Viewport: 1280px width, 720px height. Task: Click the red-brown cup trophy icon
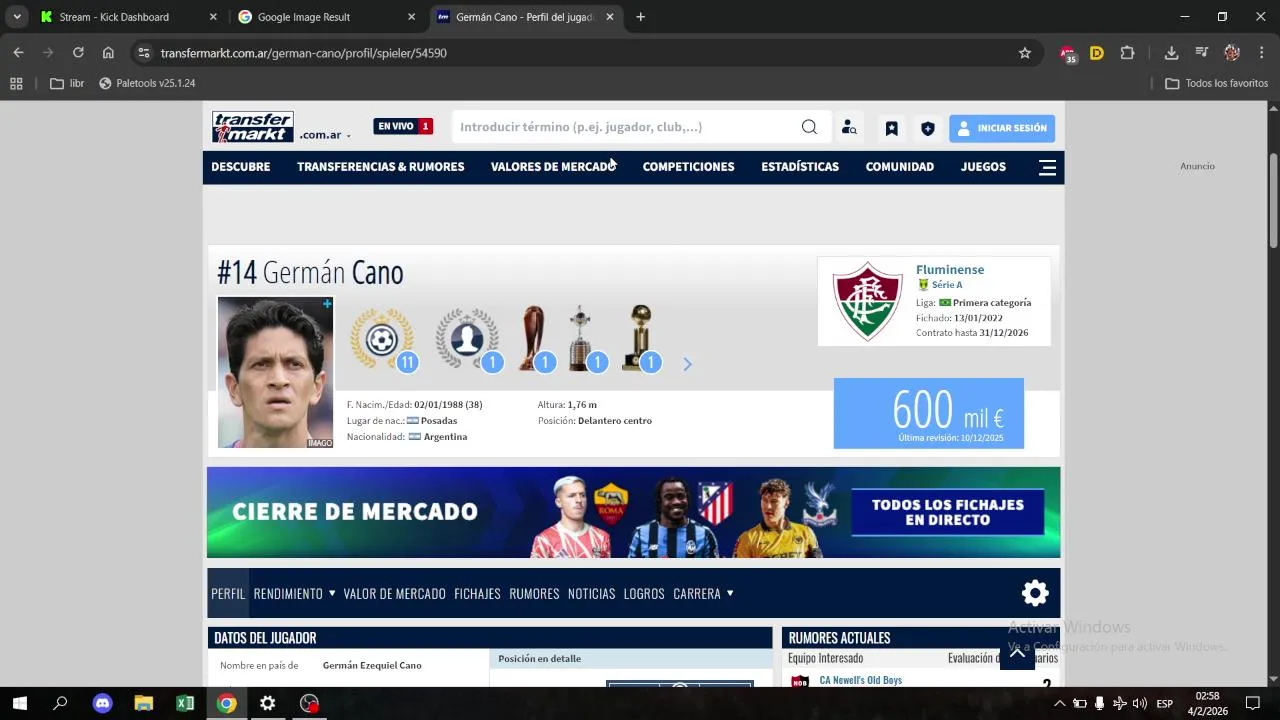coord(532,339)
